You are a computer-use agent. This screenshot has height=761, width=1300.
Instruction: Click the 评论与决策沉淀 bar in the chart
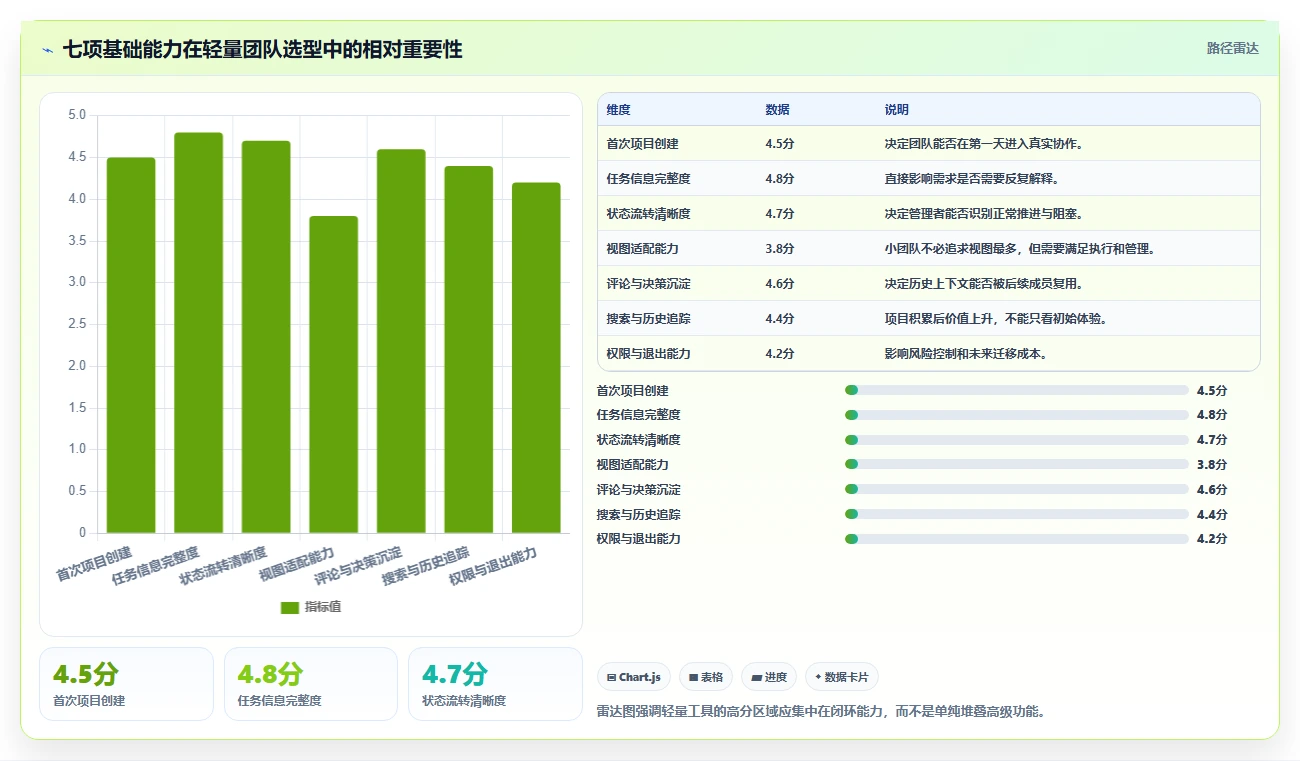pos(401,341)
